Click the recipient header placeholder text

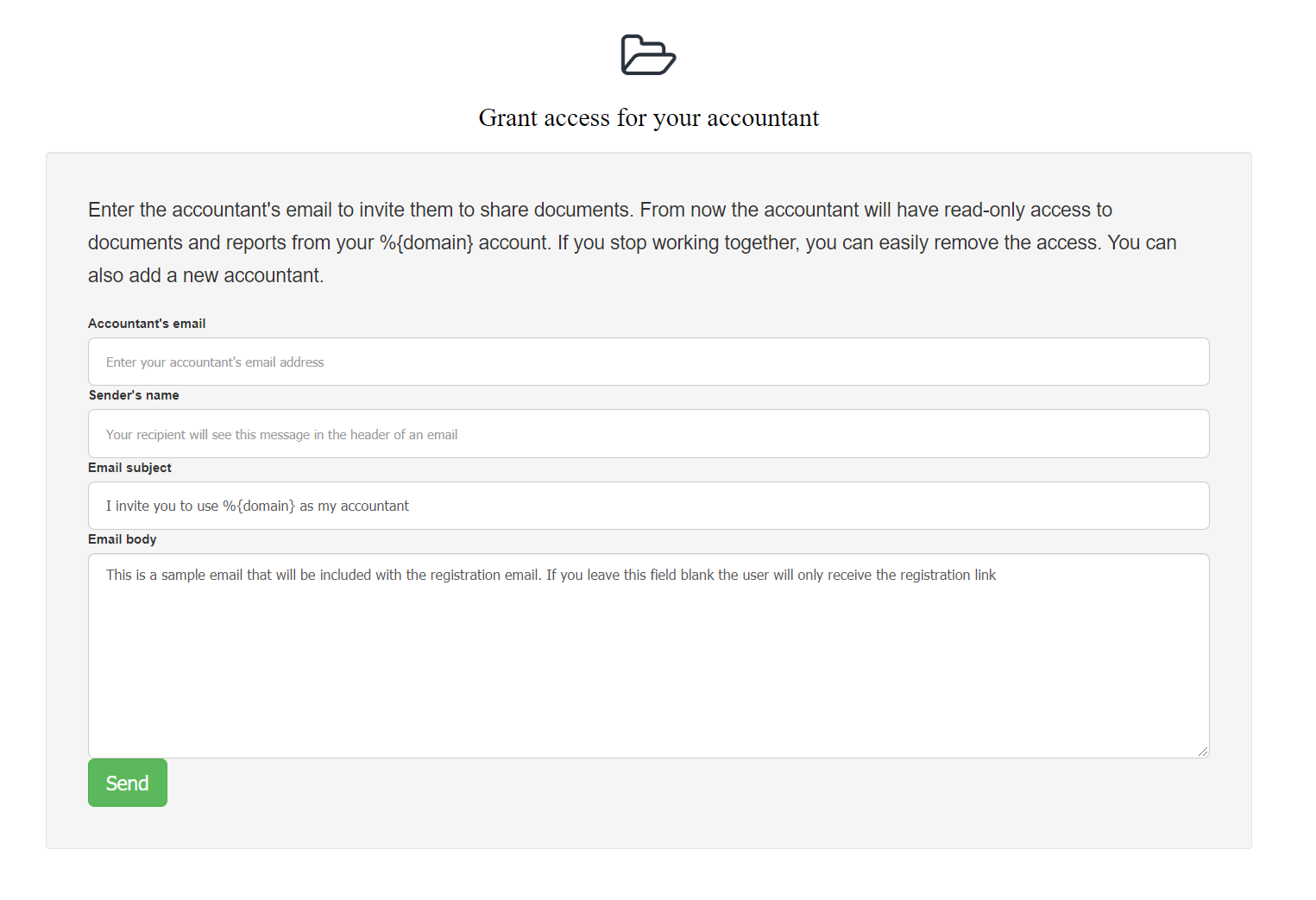click(281, 434)
